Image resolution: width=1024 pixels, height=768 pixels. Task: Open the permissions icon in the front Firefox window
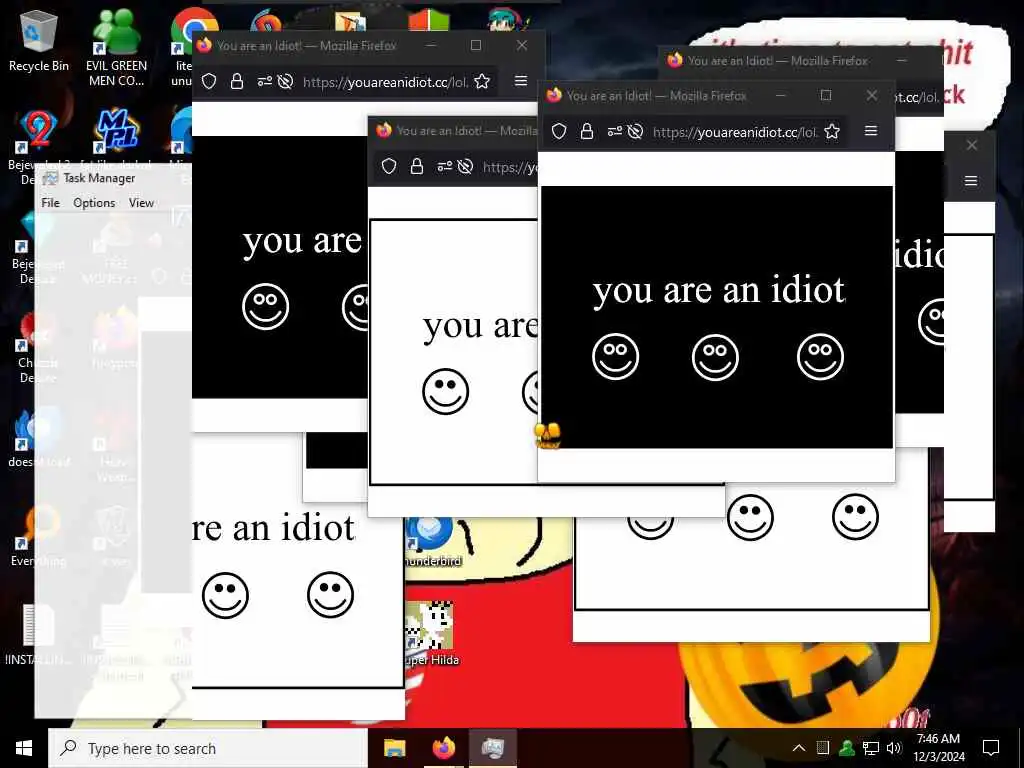(615, 131)
